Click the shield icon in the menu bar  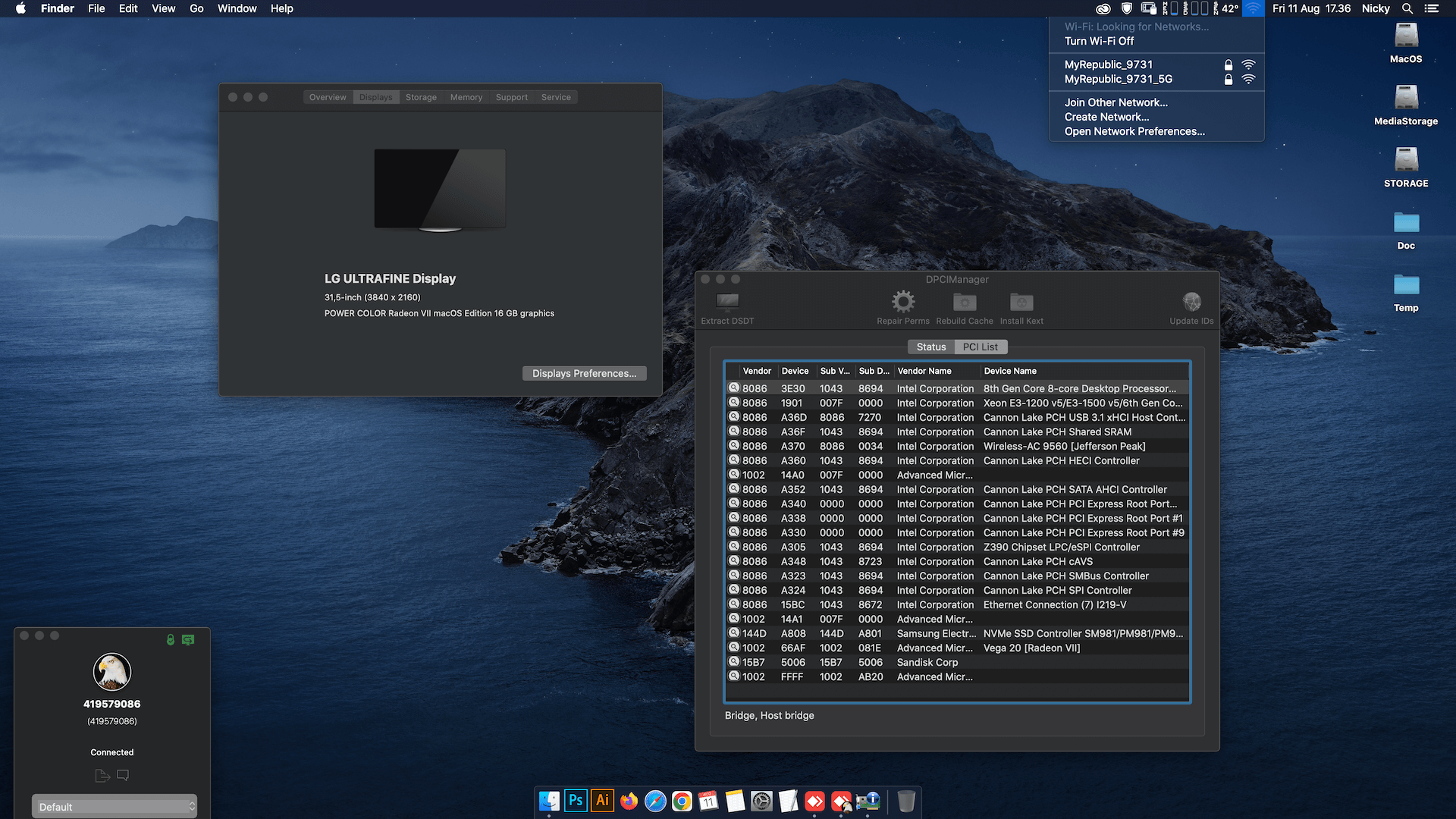point(1127,8)
